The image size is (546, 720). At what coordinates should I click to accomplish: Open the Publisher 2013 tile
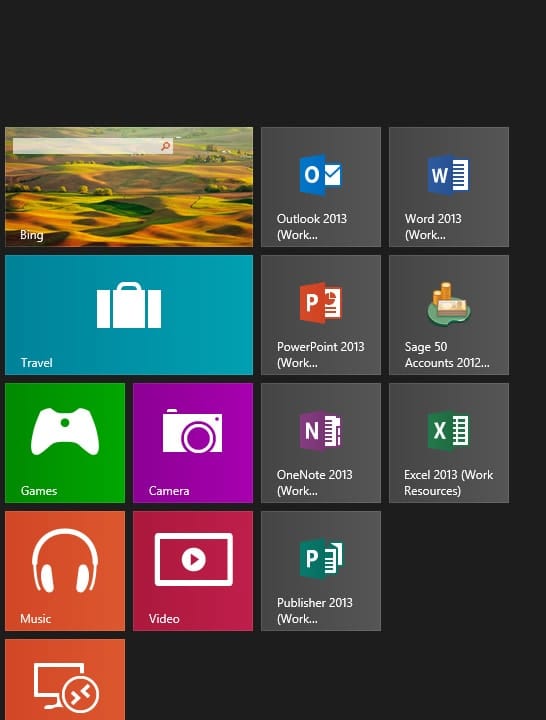tap(321, 571)
